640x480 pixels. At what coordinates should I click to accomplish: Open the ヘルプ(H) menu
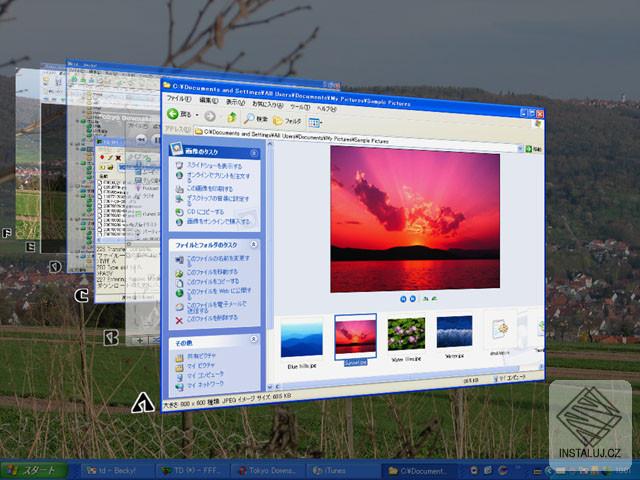(x=327, y=109)
